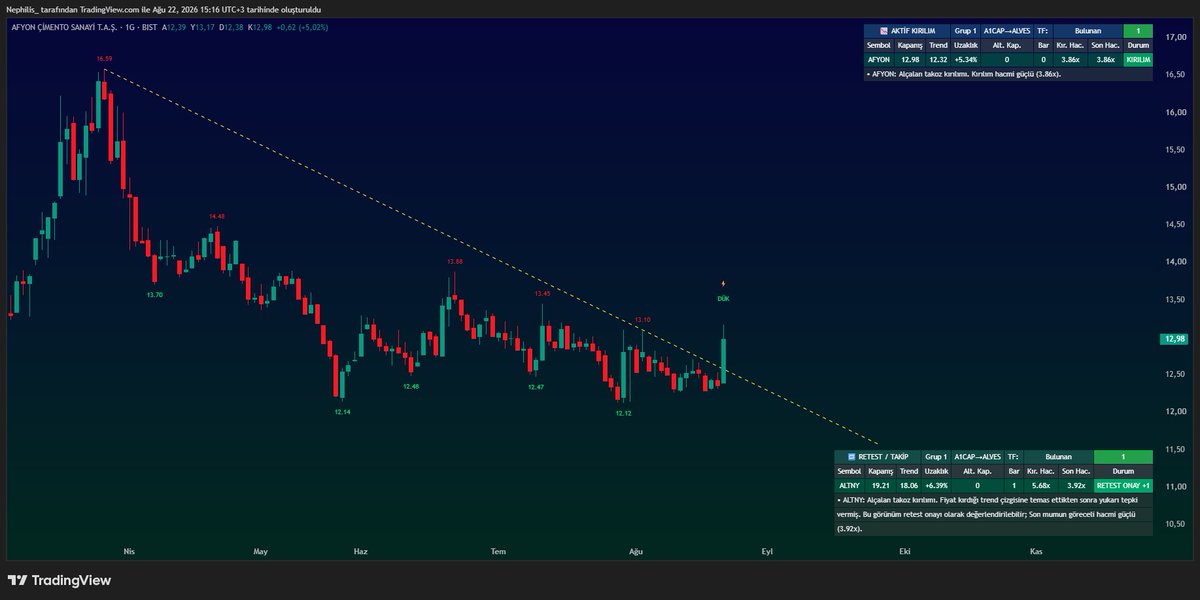Click the RETEST / TAKİP table header icon
1200x600 pixels.
click(852, 456)
